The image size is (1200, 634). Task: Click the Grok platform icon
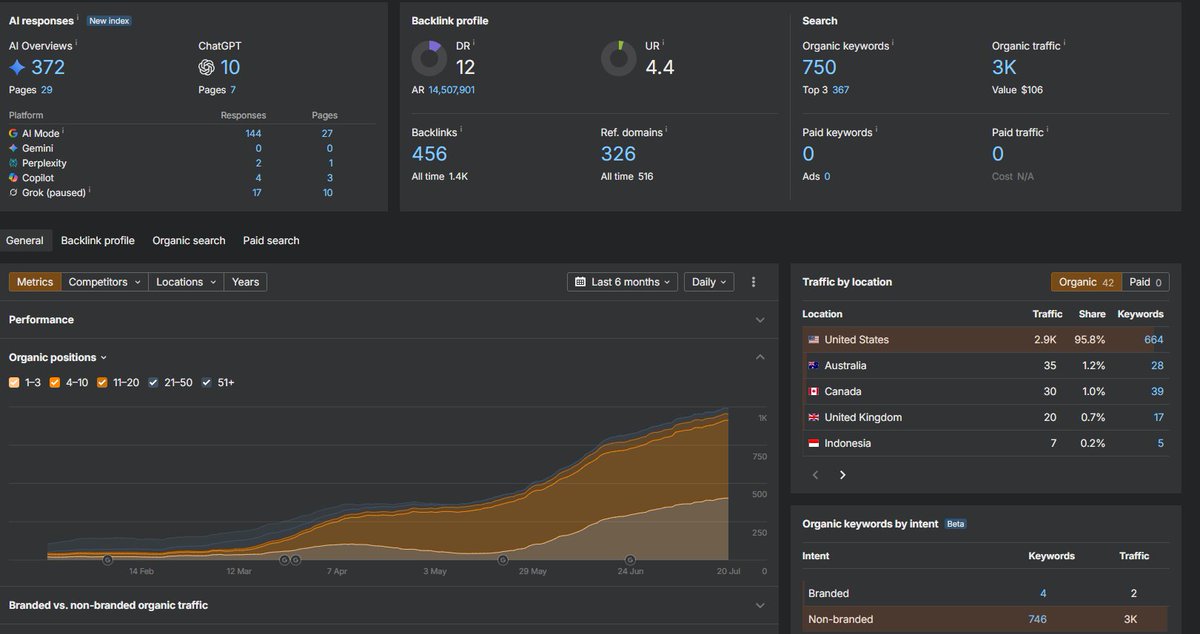pyautogui.click(x=13, y=192)
